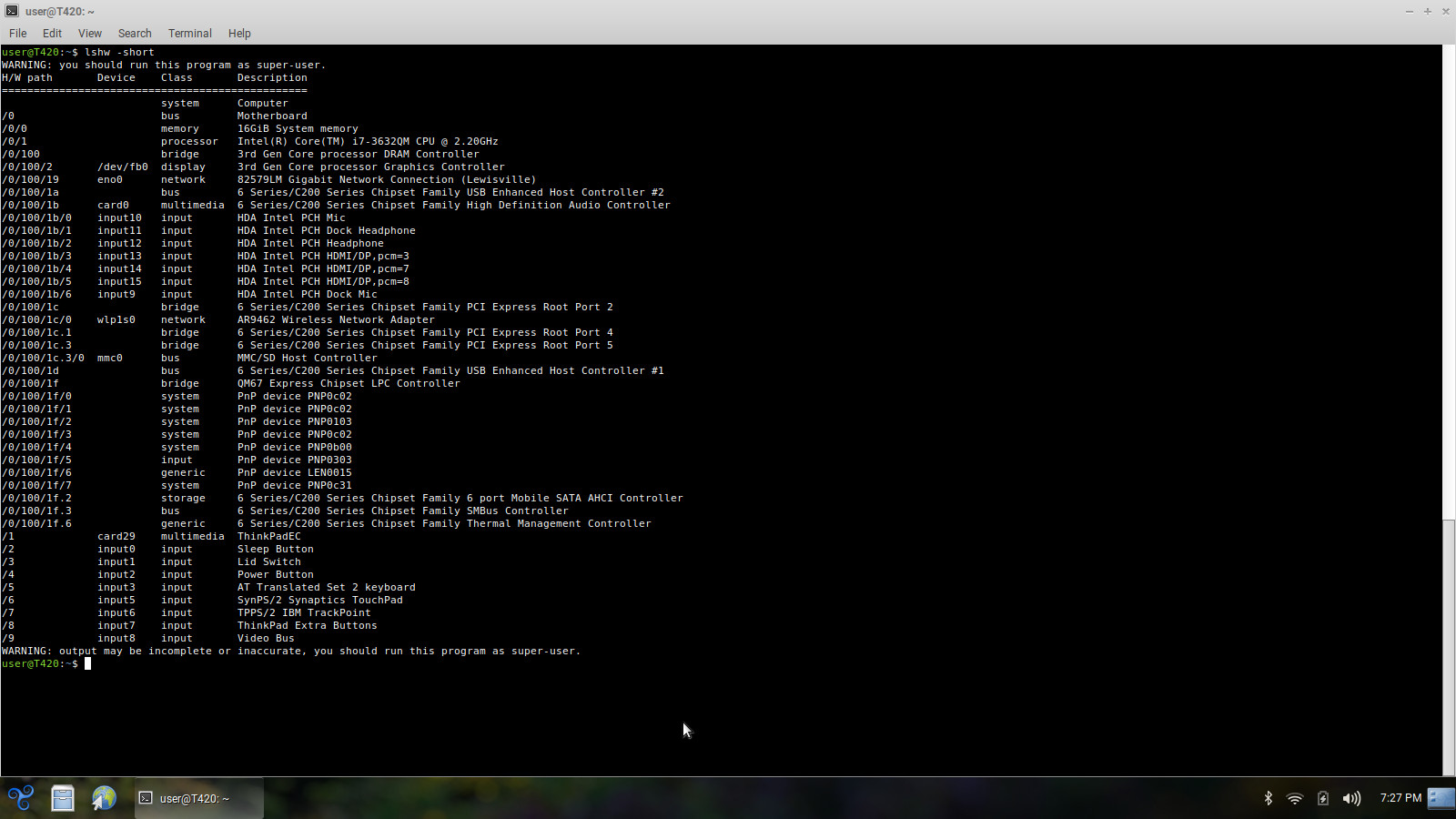Click the 'Motherboard' description
Image resolution: width=1456 pixels, height=819 pixels.
tap(272, 116)
